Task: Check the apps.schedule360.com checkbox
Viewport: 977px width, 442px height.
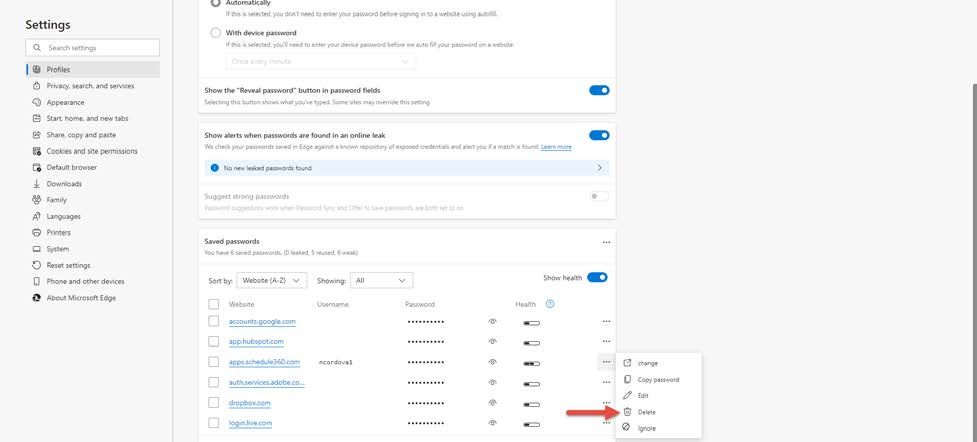Action: (214, 362)
